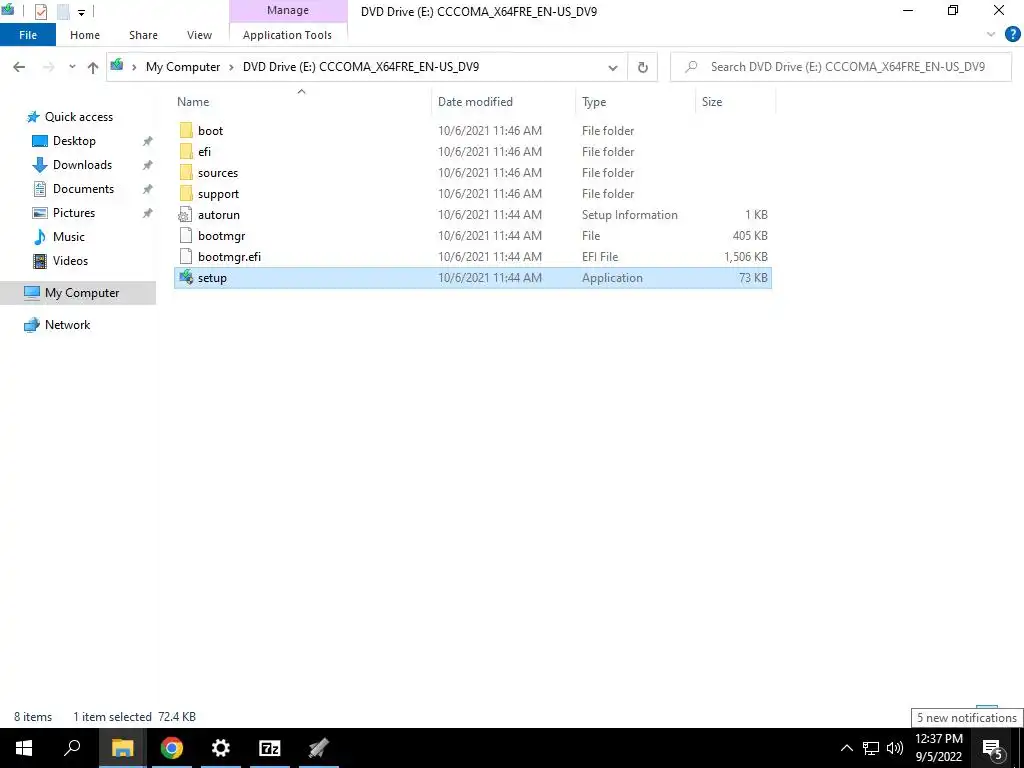
Task: Click the New folder quick access toolbar icon
Action: pos(63,12)
